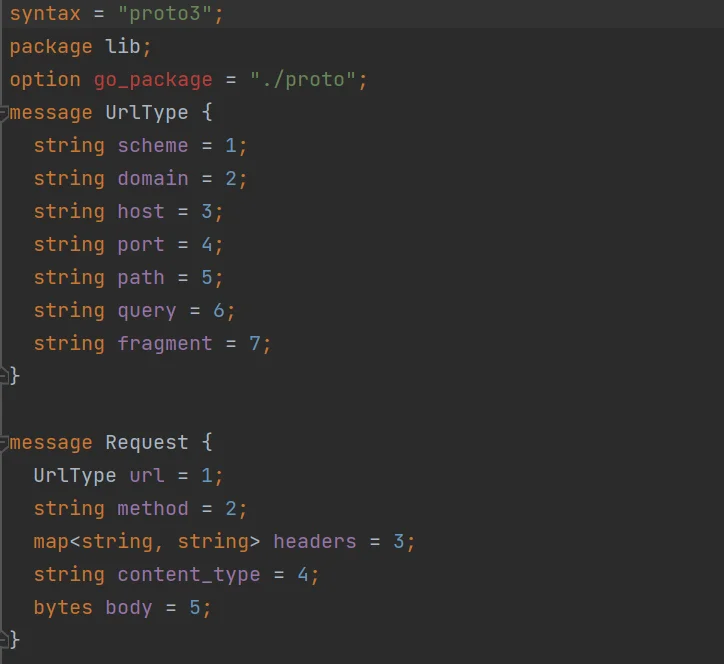Screen dimensions: 724x664
Task: Click the query field name
Action: pos(147,311)
